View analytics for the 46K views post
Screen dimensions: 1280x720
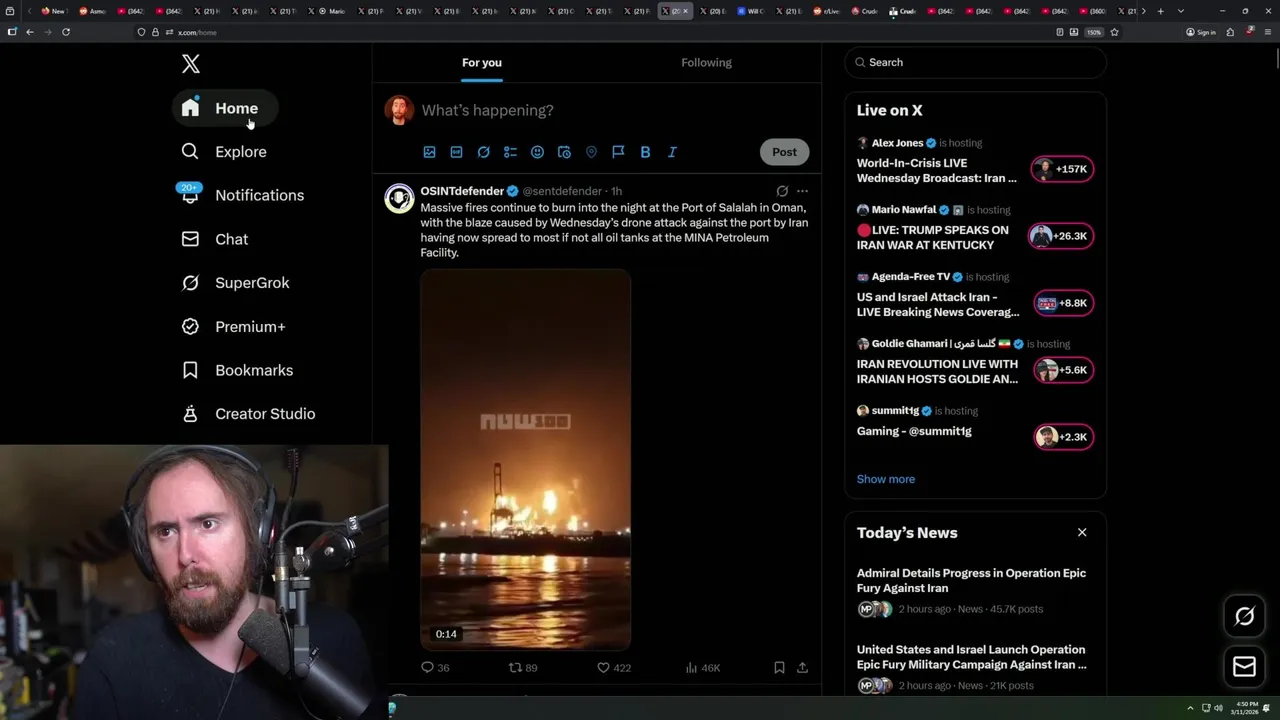(702, 667)
